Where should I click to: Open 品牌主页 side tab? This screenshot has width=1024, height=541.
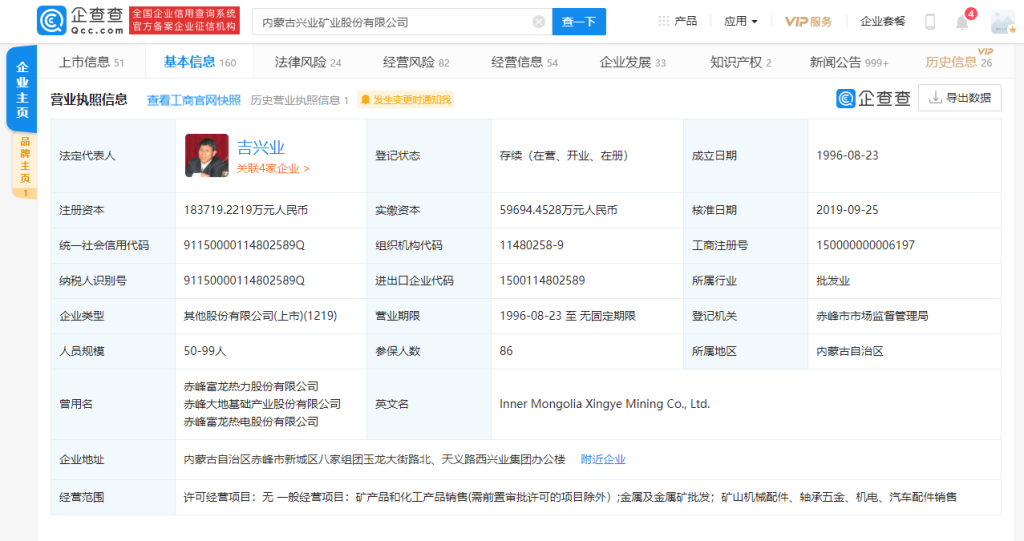pyautogui.click(x=25, y=165)
